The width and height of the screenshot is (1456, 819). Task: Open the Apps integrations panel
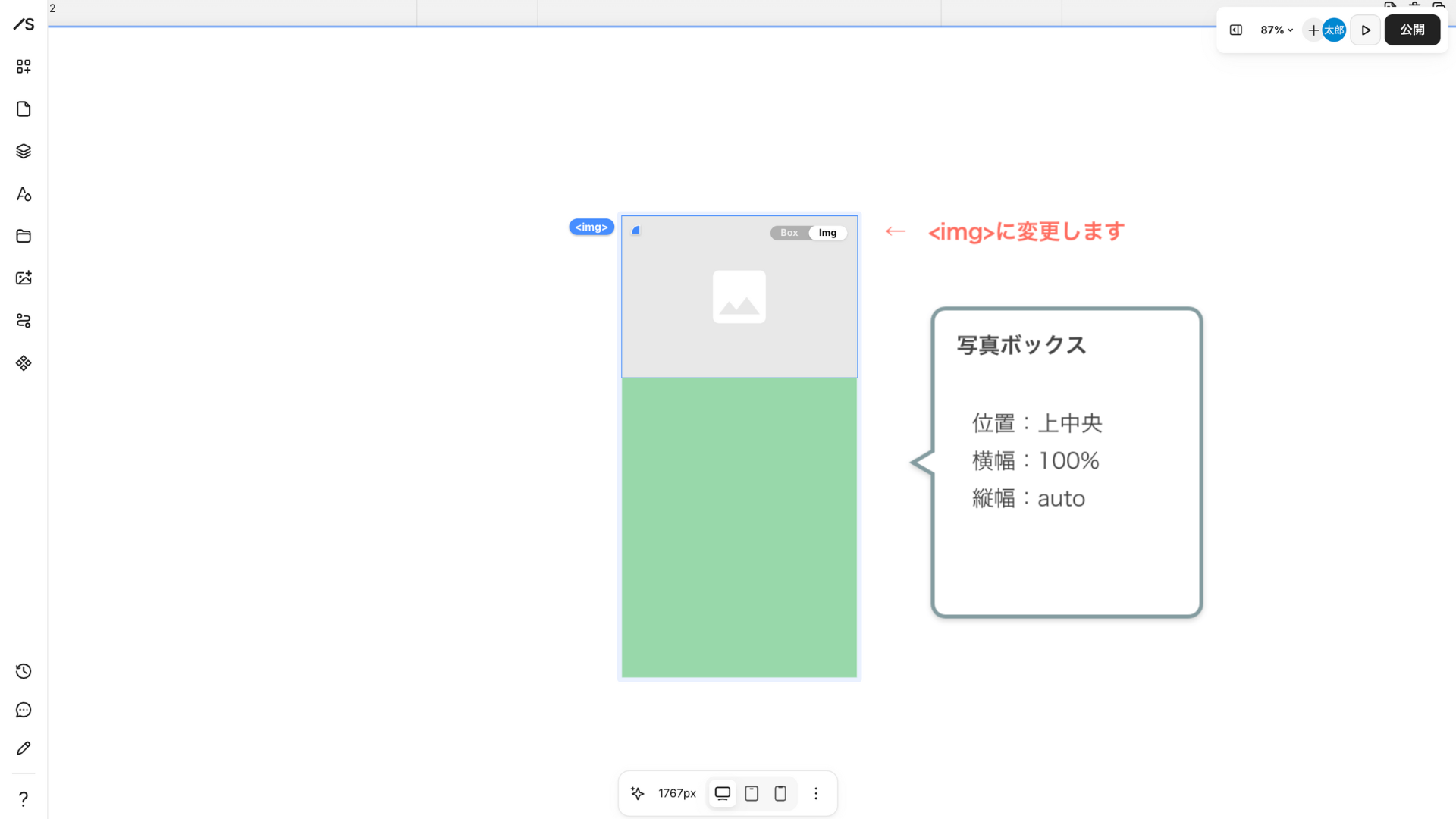click(x=23, y=362)
